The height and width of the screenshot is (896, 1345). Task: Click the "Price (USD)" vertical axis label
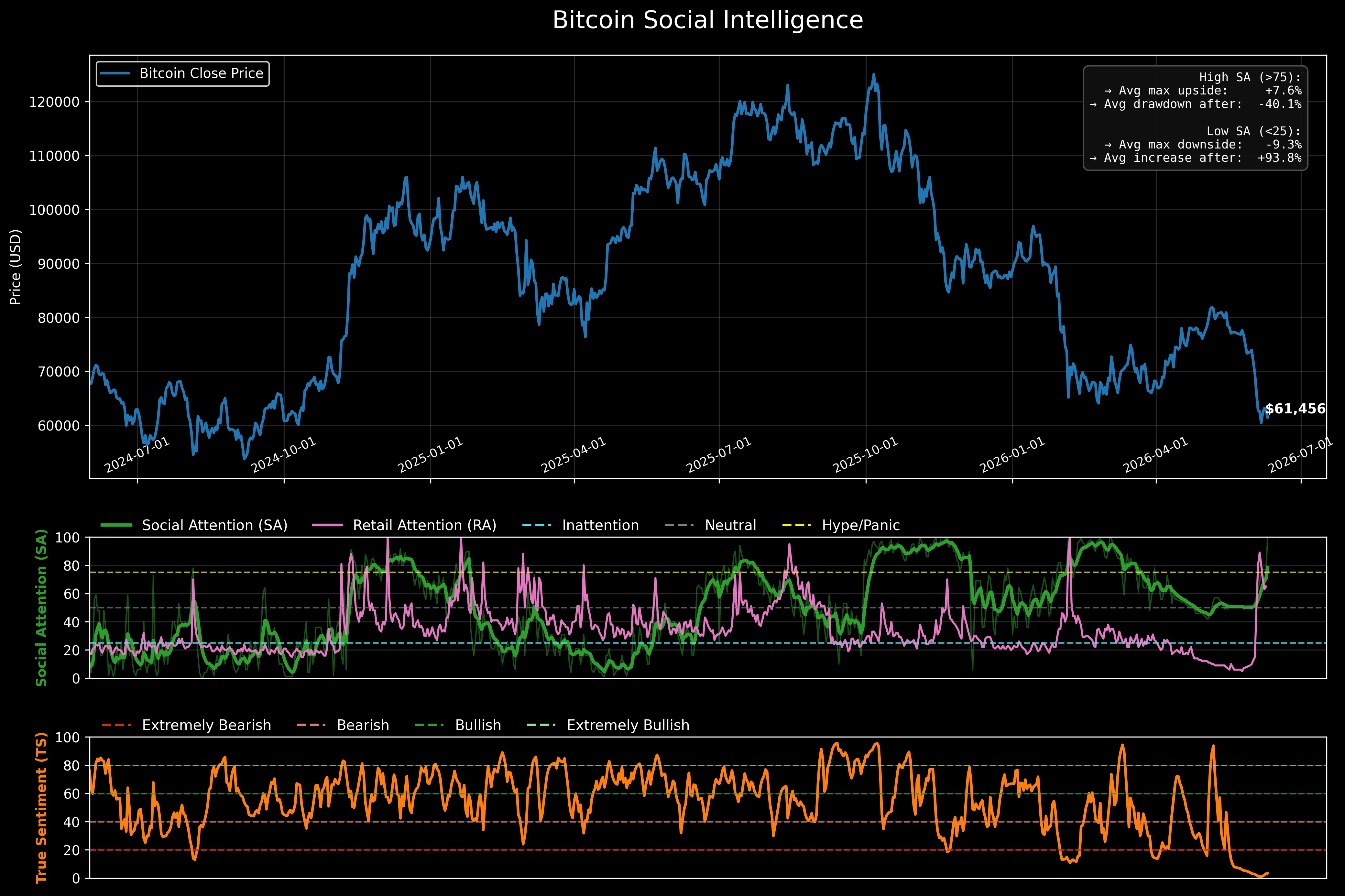(x=16, y=267)
